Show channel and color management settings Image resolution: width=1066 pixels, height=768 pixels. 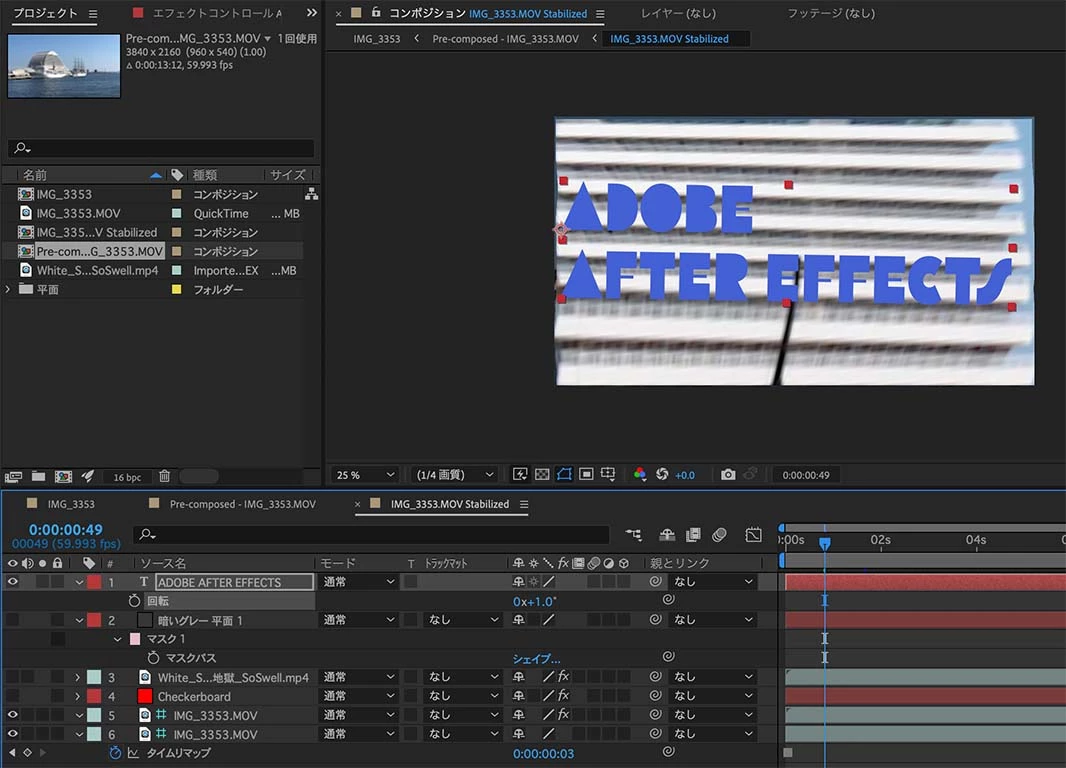pos(640,474)
